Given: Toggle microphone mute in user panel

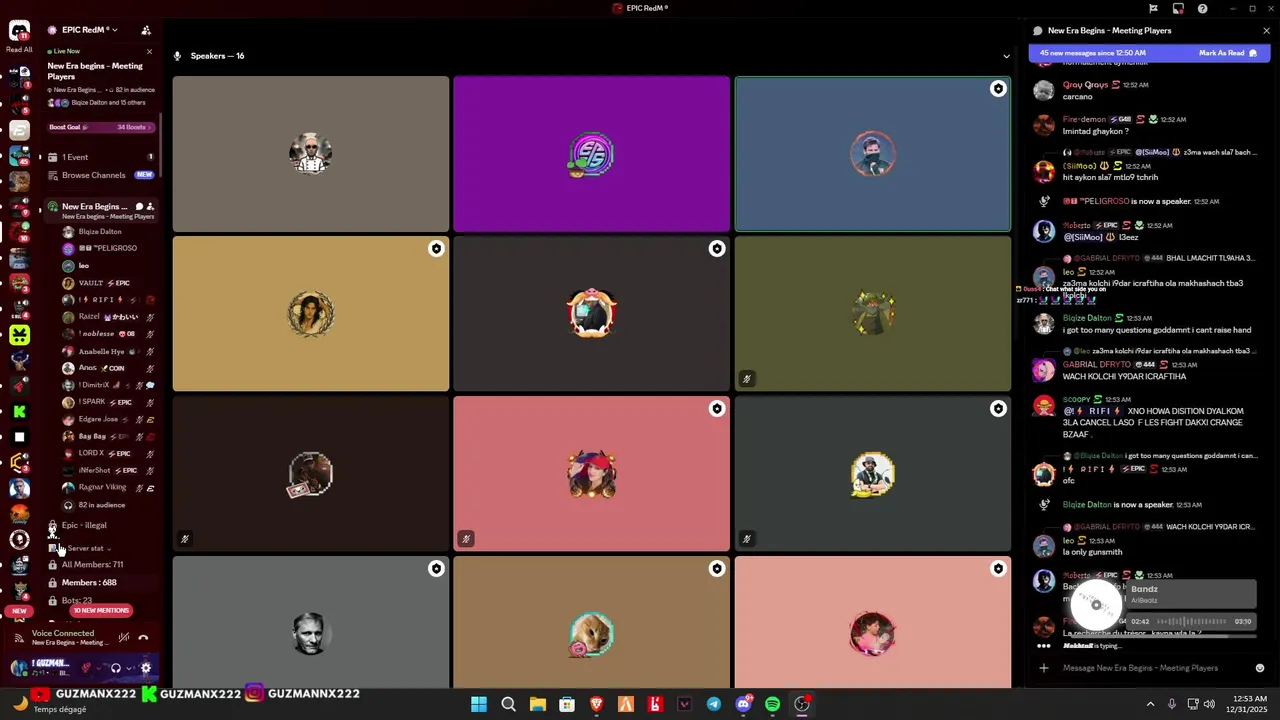Looking at the screenshot, I should click(87, 668).
